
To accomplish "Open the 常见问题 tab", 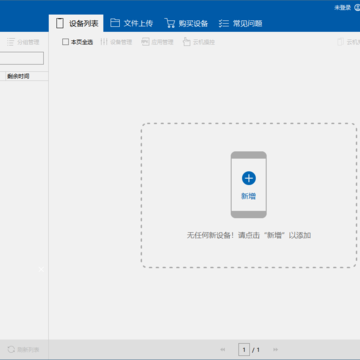I will pos(240,23).
